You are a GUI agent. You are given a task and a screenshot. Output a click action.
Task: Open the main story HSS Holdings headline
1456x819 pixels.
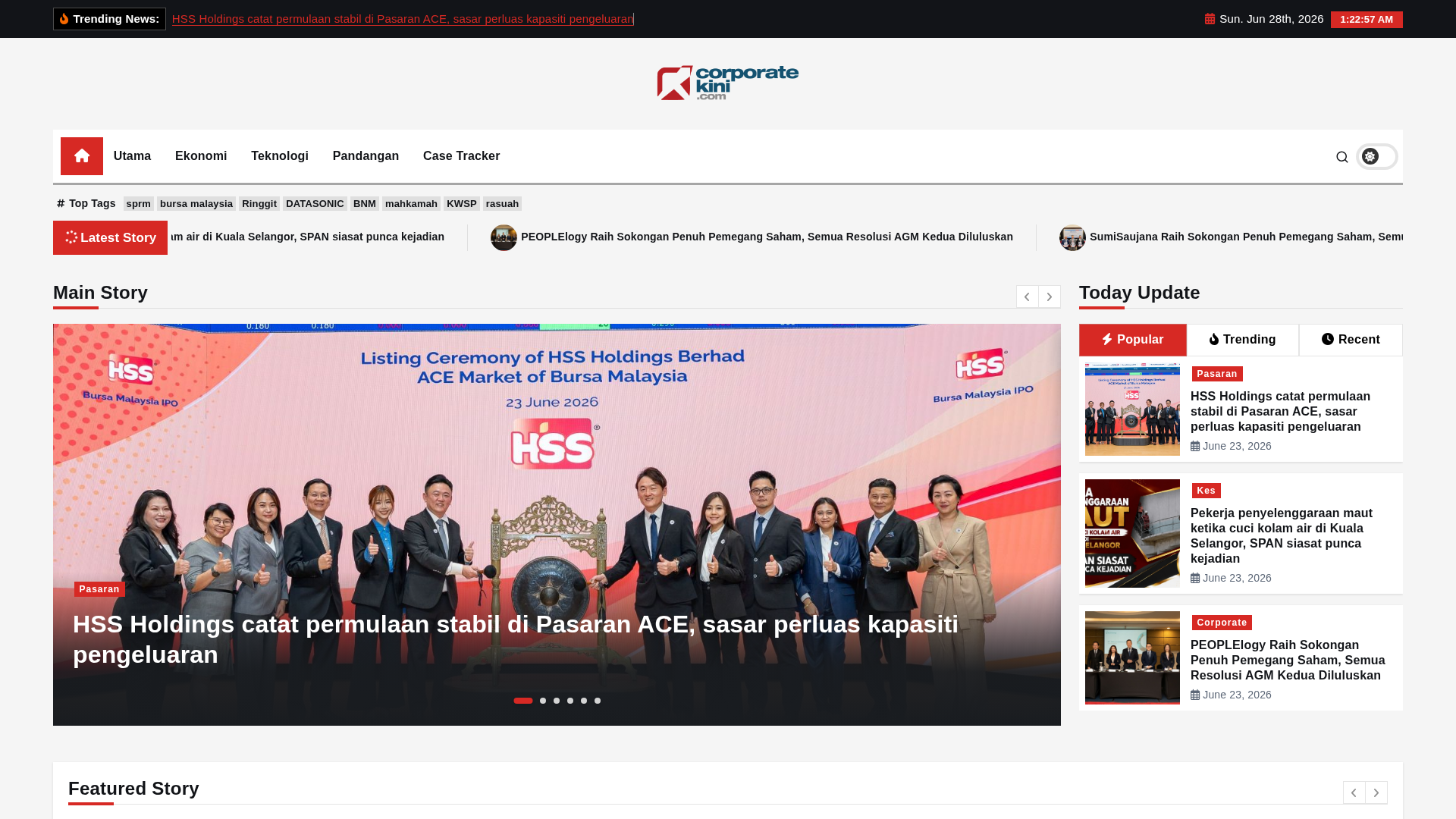[516, 639]
